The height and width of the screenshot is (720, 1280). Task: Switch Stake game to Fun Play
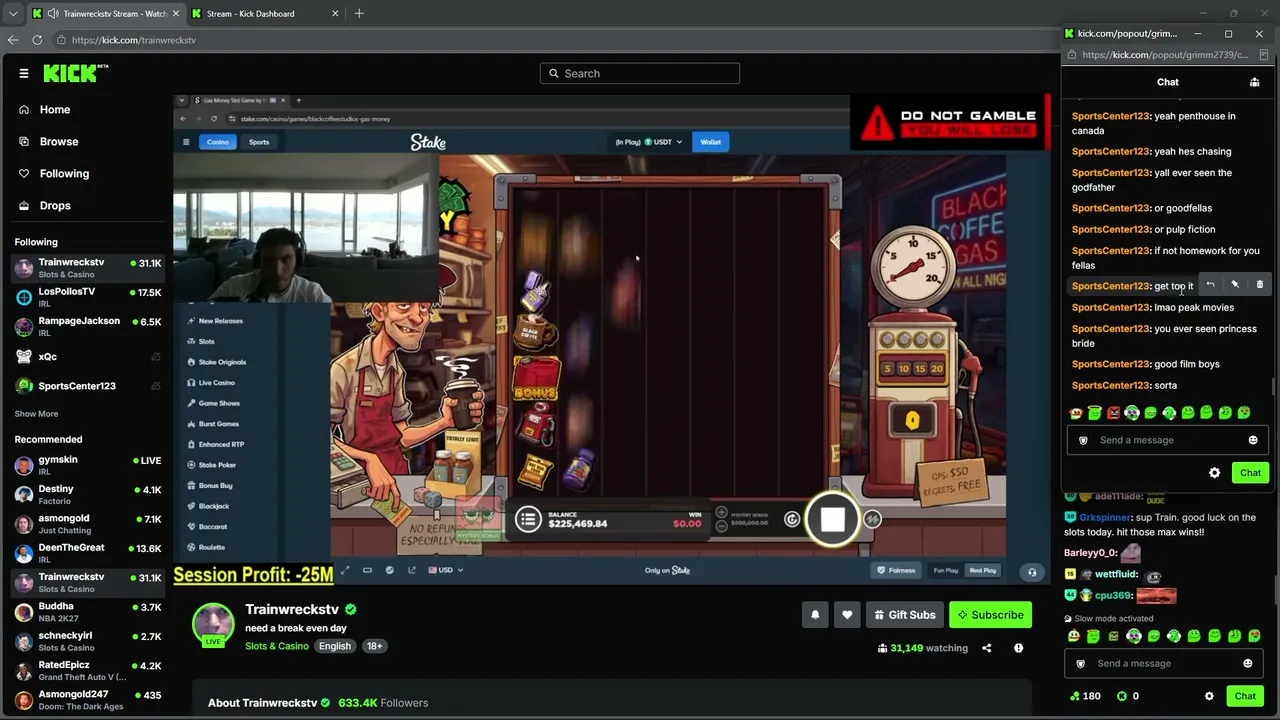pyautogui.click(x=945, y=570)
